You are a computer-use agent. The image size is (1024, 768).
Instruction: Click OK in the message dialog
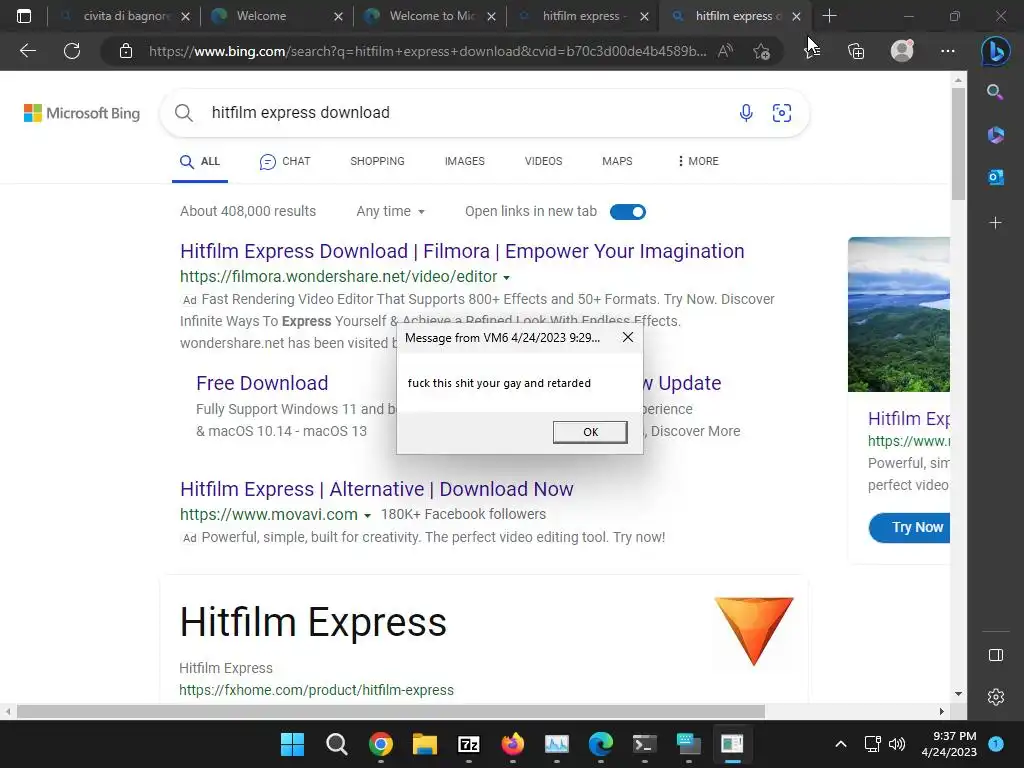coord(590,432)
